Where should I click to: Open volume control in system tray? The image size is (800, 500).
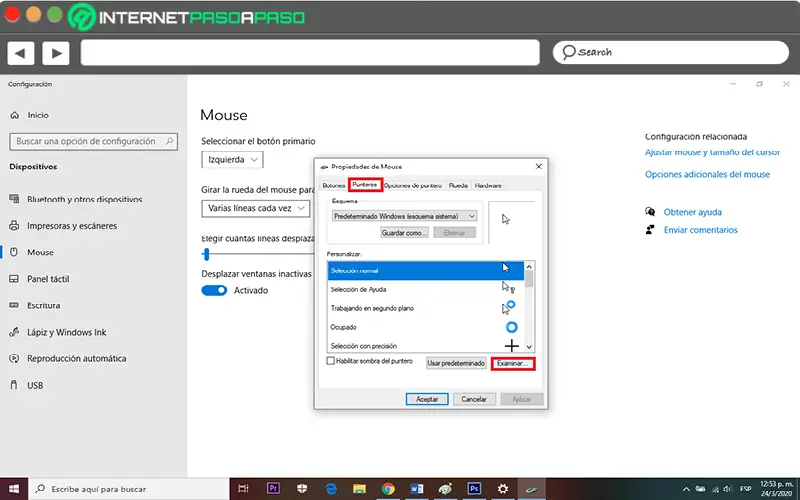click(x=728, y=489)
